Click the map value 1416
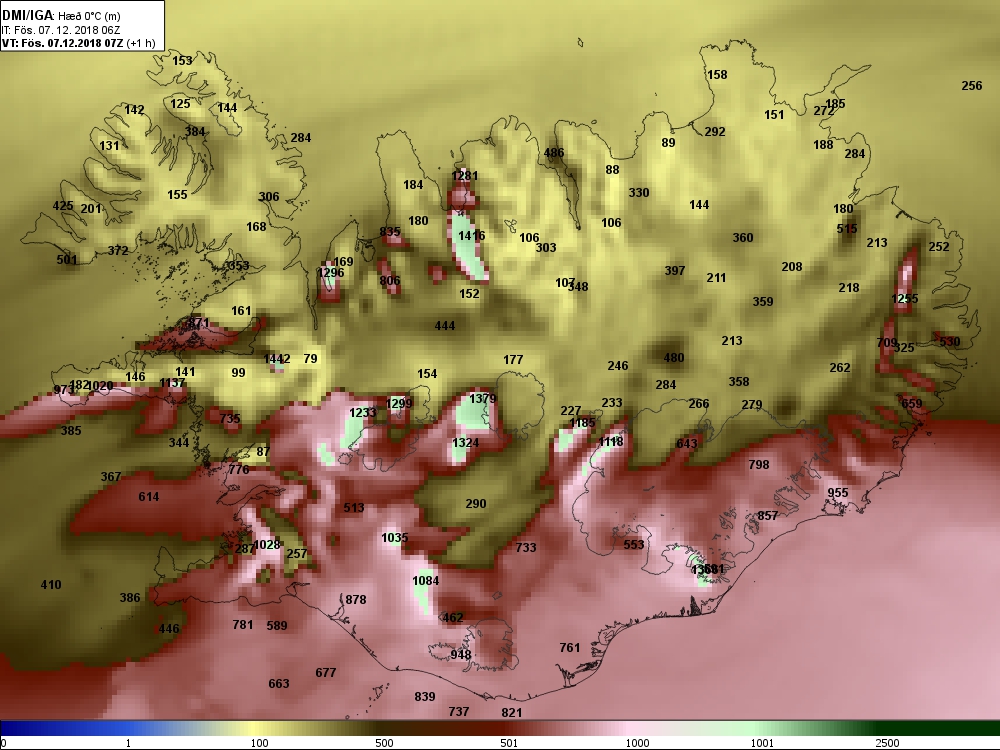1000x750 pixels. (x=471, y=236)
